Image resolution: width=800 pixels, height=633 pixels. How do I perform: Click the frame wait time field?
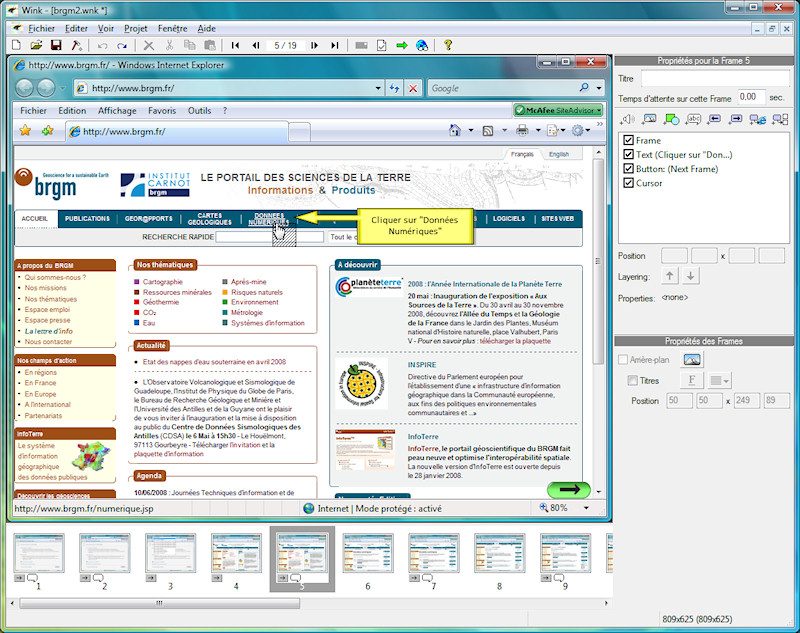pos(752,97)
